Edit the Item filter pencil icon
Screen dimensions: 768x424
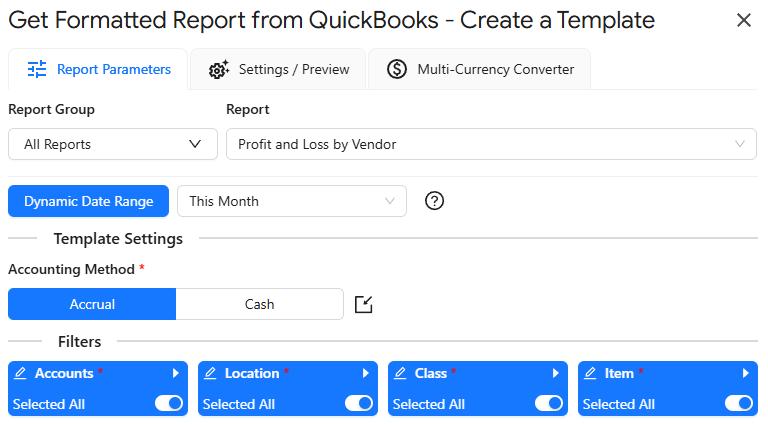(x=590, y=373)
